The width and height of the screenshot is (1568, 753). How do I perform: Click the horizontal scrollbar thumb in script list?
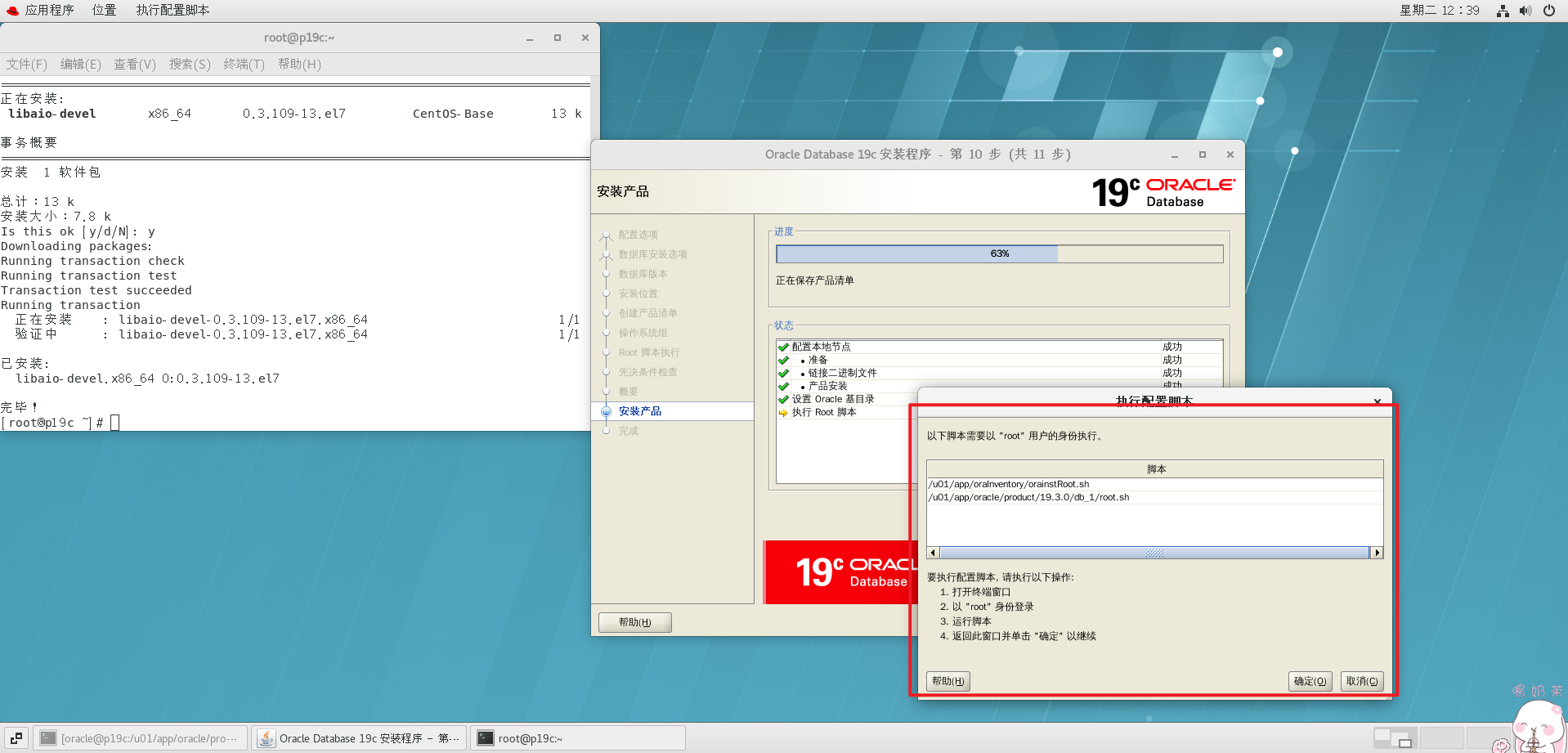(x=1154, y=553)
